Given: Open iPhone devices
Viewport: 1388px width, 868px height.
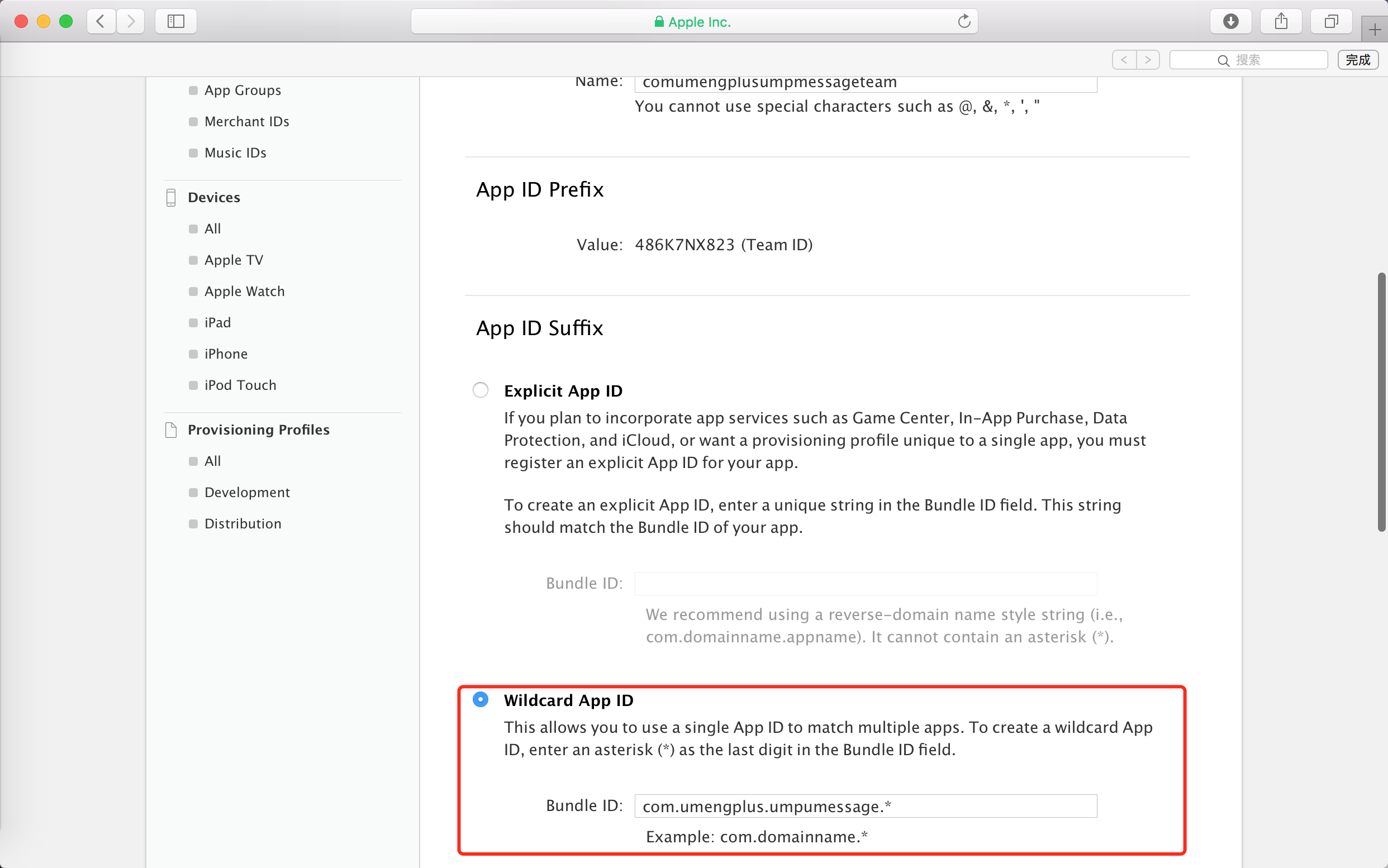Looking at the screenshot, I should (226, 354).
